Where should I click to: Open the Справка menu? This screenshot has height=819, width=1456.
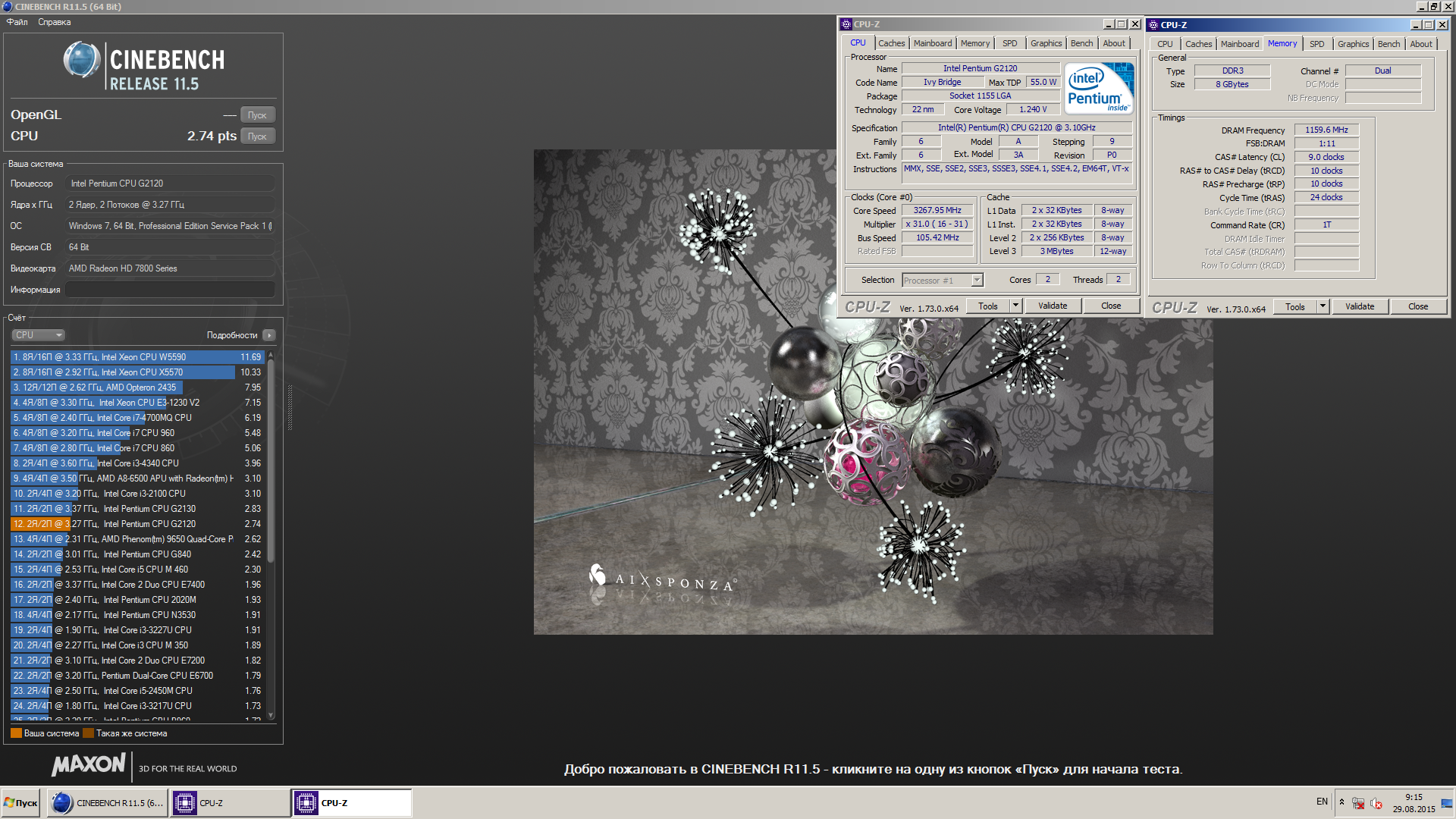pos(55,22)
